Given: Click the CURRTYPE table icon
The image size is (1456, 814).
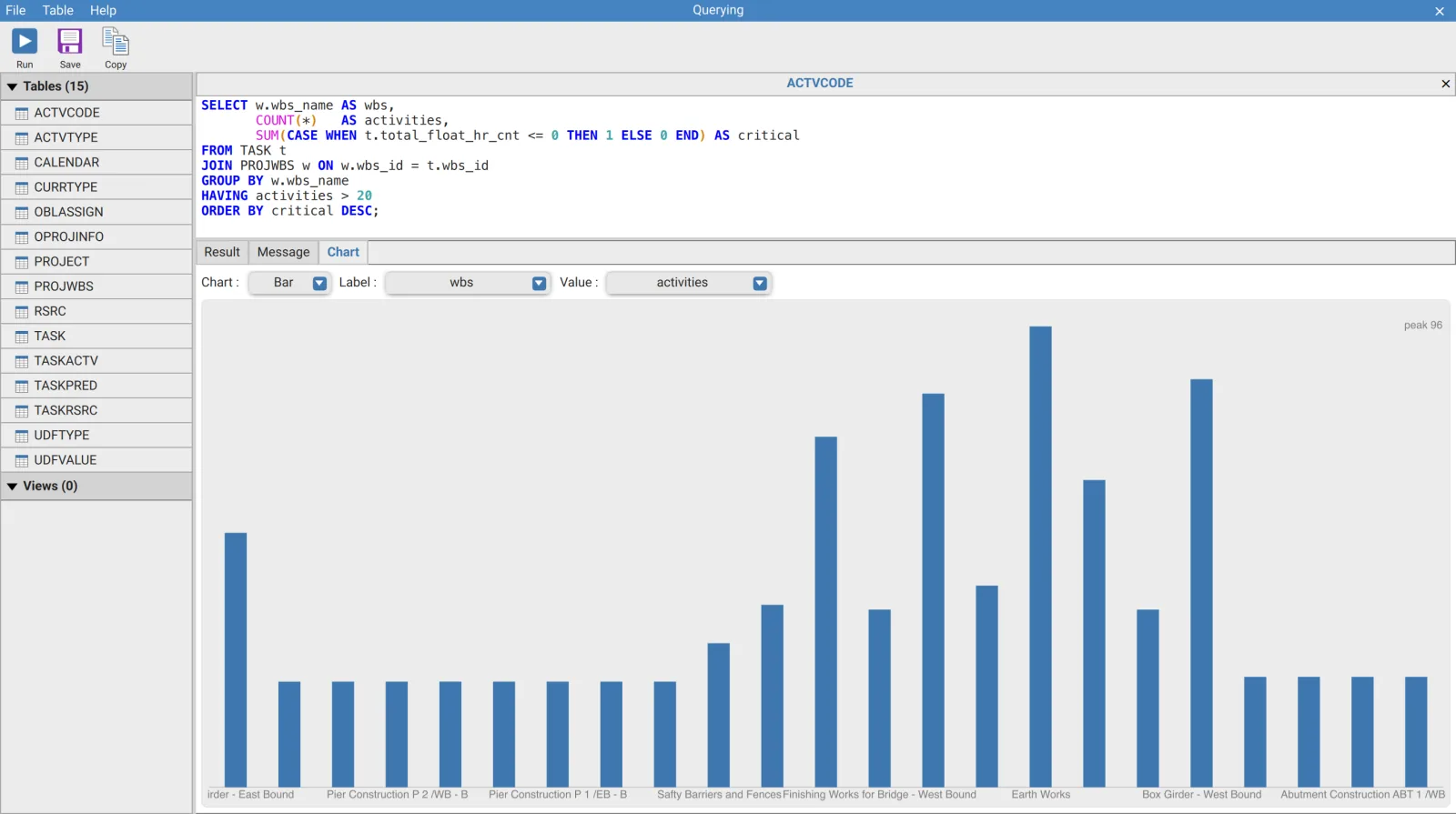Looking at the screenshot, I should [x=22, y=188].
